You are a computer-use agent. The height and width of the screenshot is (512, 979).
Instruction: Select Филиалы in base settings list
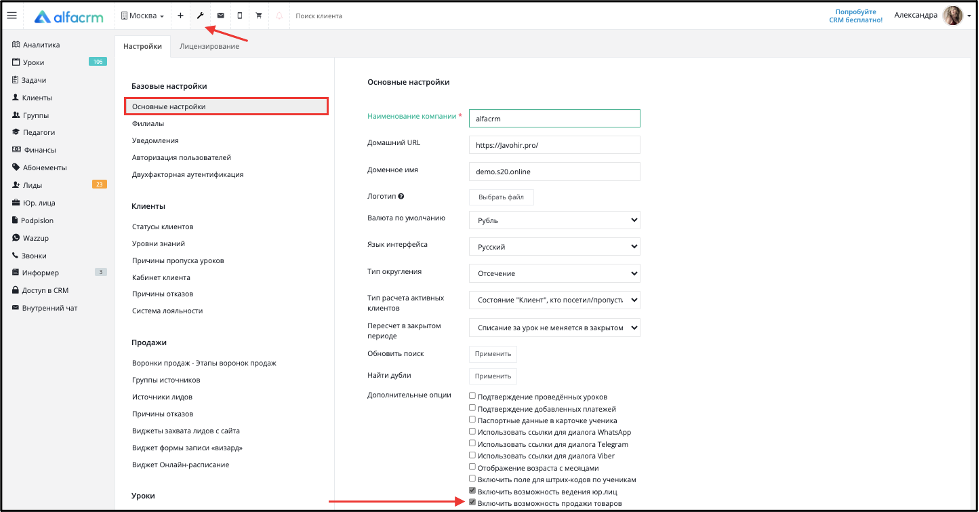click(148, 124)
